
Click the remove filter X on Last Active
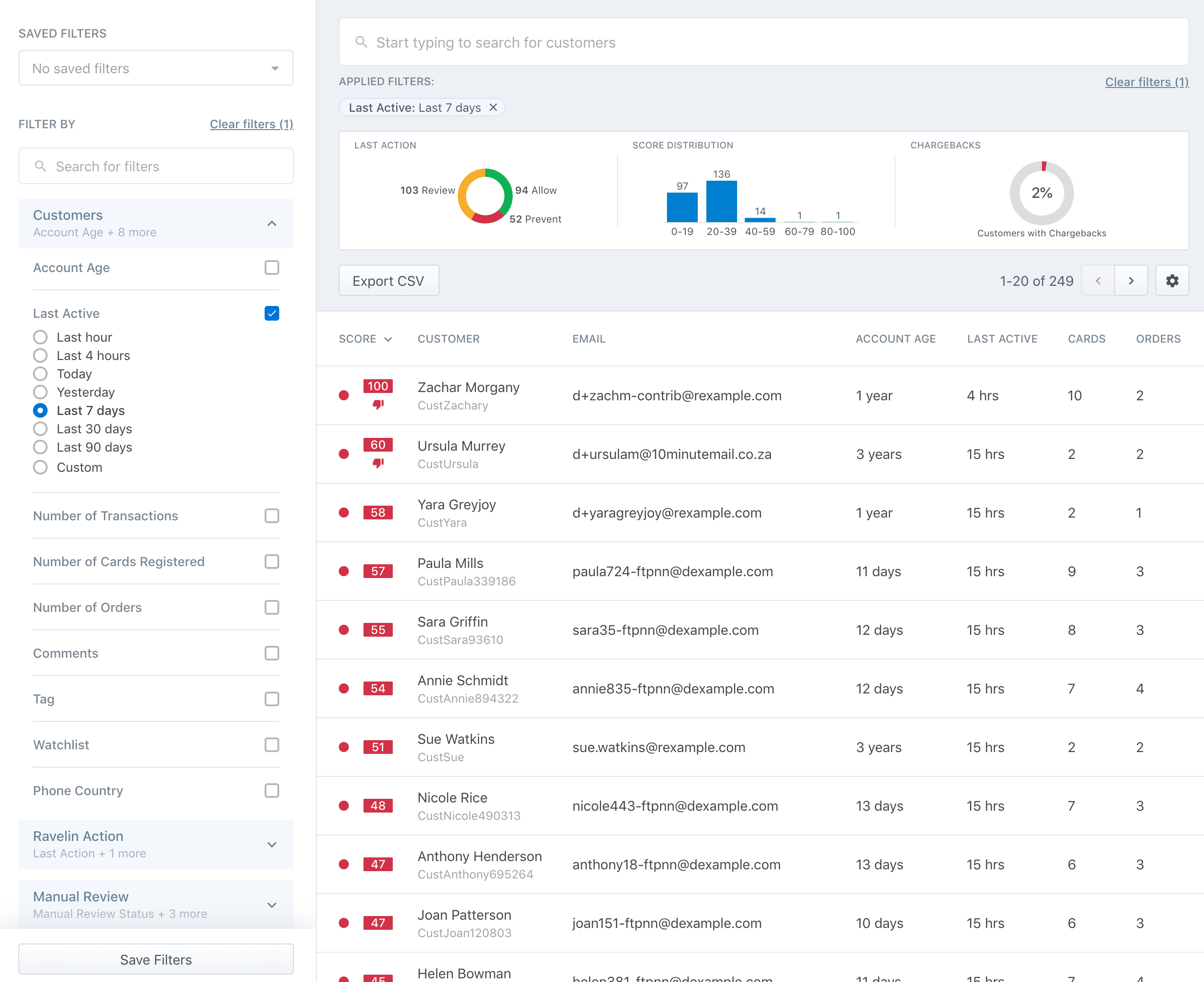(494, 107)
